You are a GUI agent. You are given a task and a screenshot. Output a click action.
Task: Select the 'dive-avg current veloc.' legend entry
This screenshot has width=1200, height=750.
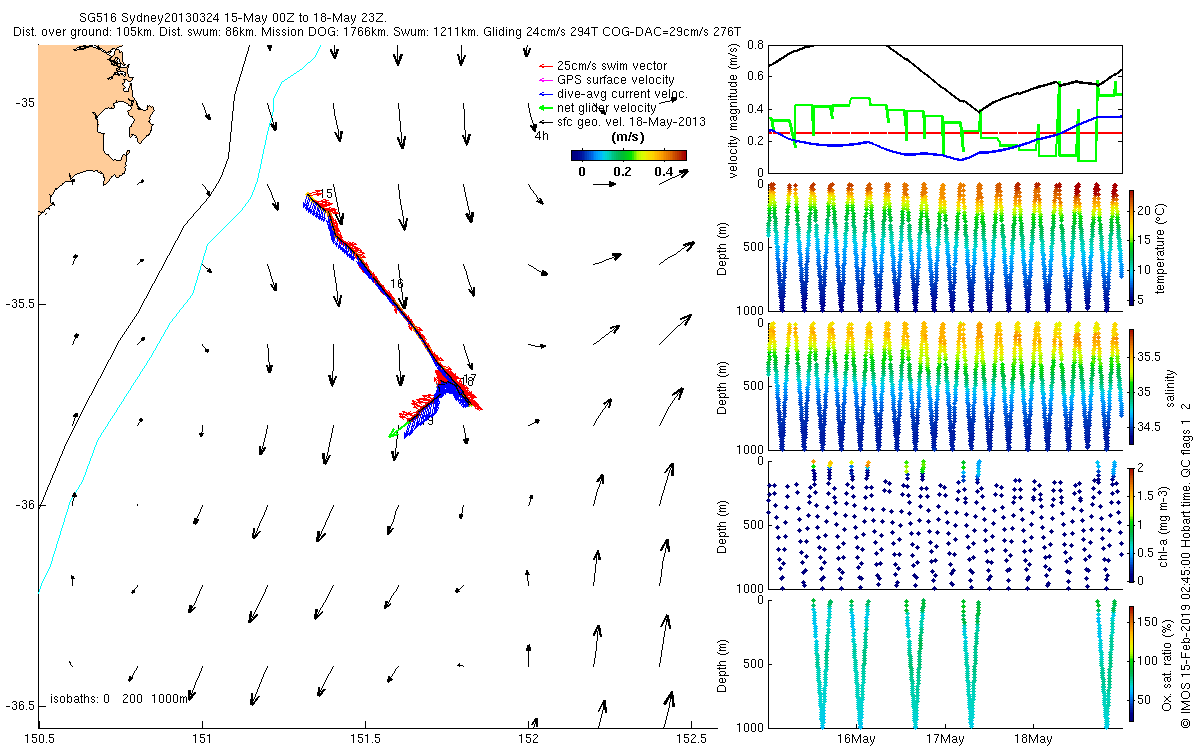click(622, 93)
